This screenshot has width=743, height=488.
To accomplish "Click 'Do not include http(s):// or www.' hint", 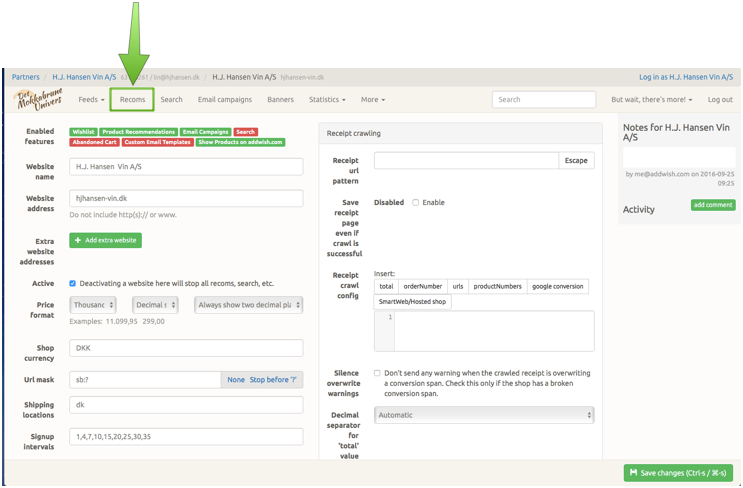I will point(123,215).
